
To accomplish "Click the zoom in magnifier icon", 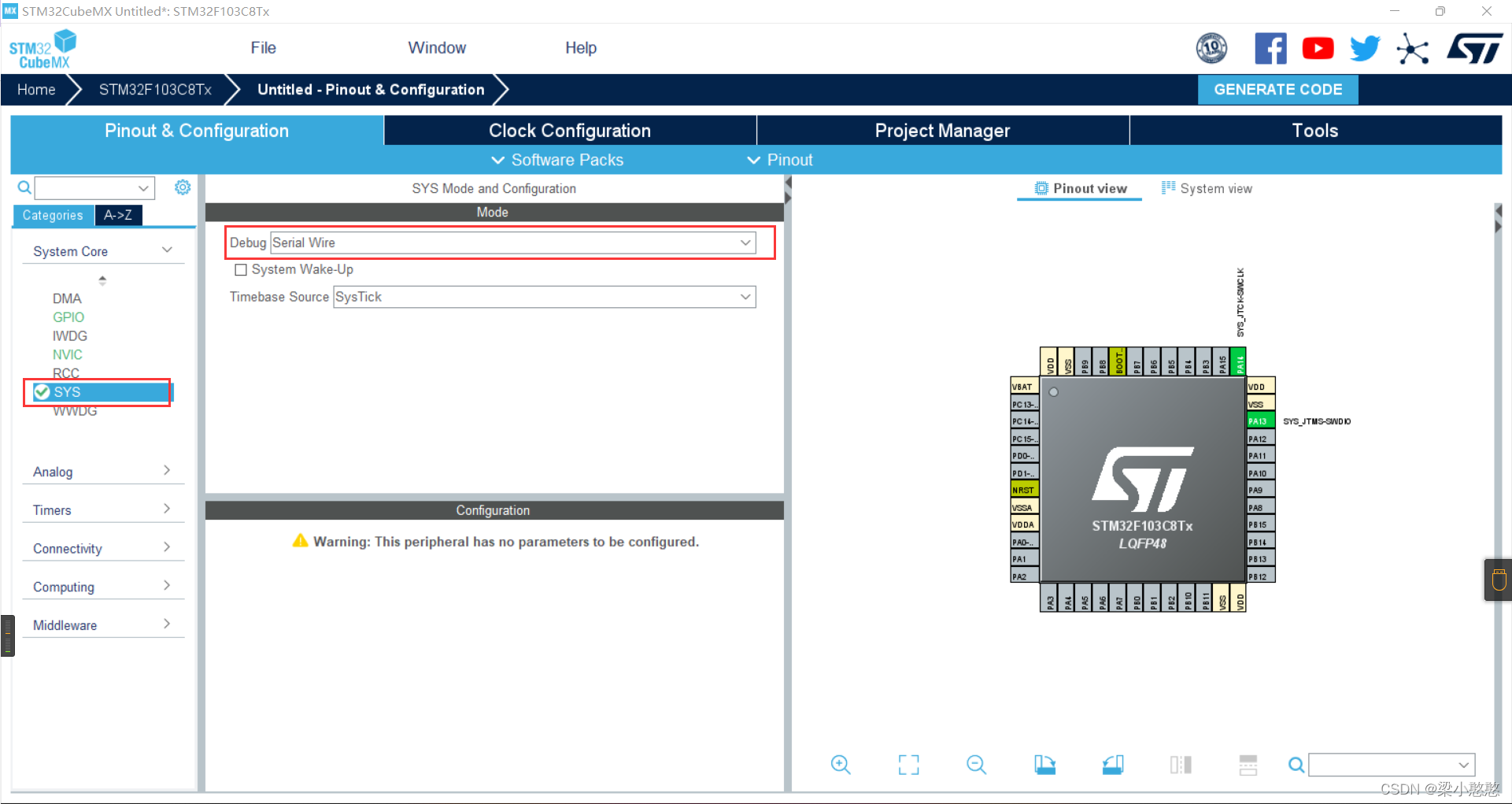I will coord(840,765).
